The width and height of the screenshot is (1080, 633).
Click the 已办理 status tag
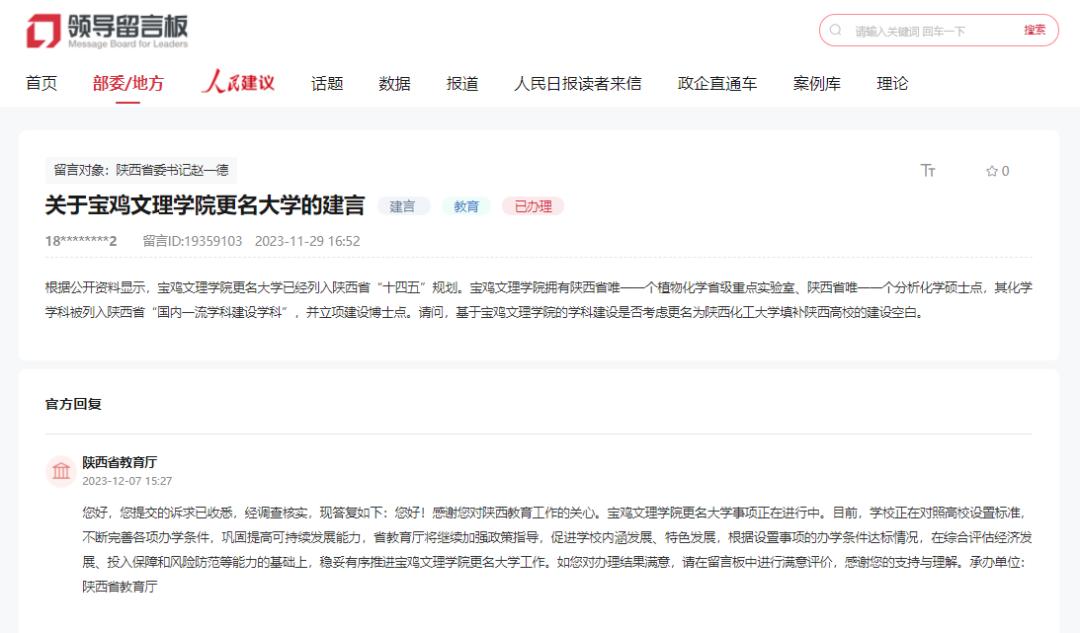pyautogui.click(x=533, y=206)
